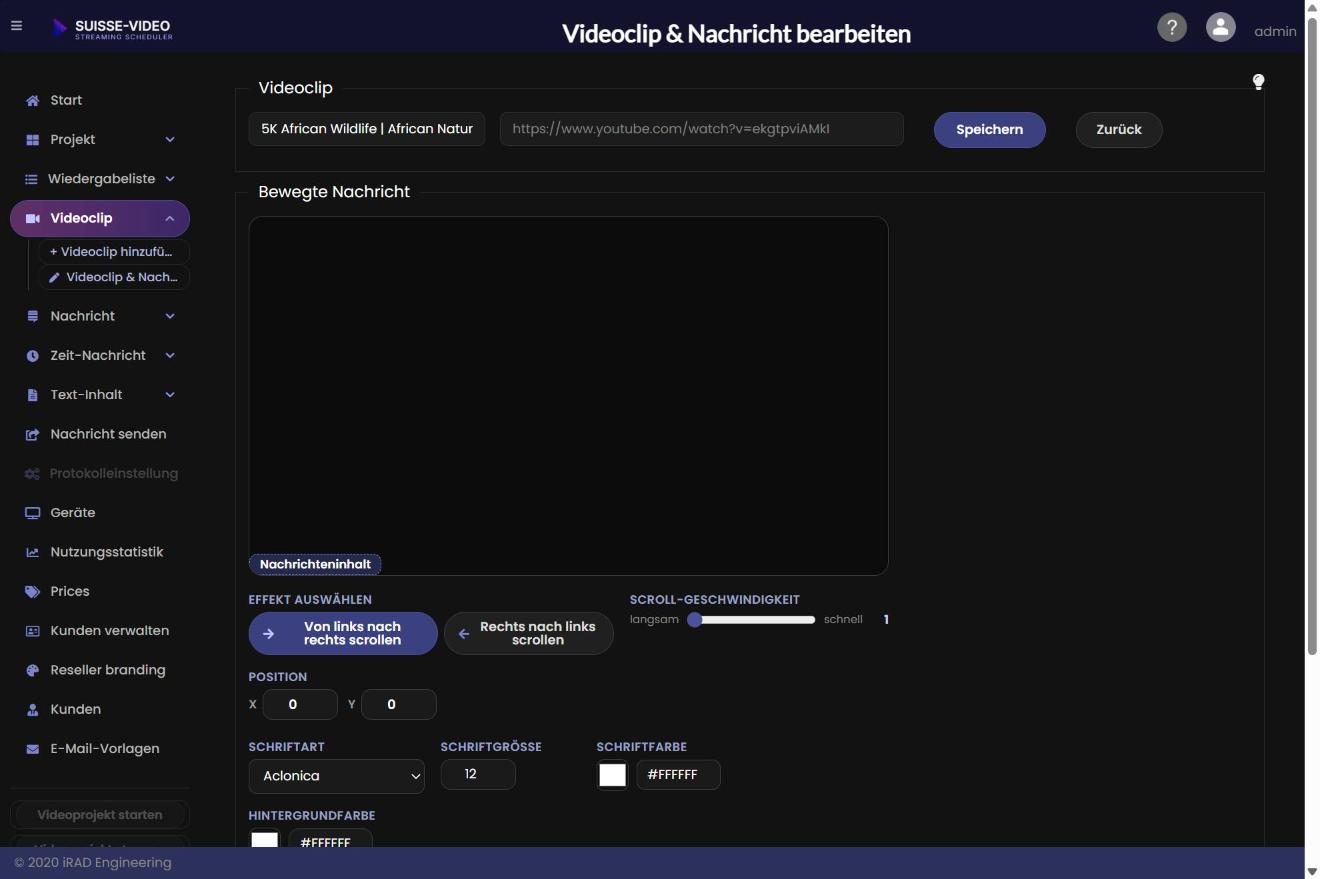Adjust the Scroll-Geschwindigkeit slider
The width and height of the screenshot is (1320, 879).
[x=751, y=620]
